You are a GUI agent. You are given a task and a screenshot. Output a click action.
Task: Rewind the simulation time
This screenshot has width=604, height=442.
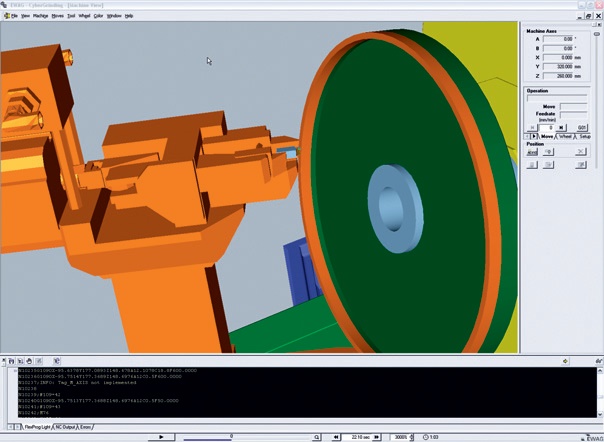tap(336, 437)
